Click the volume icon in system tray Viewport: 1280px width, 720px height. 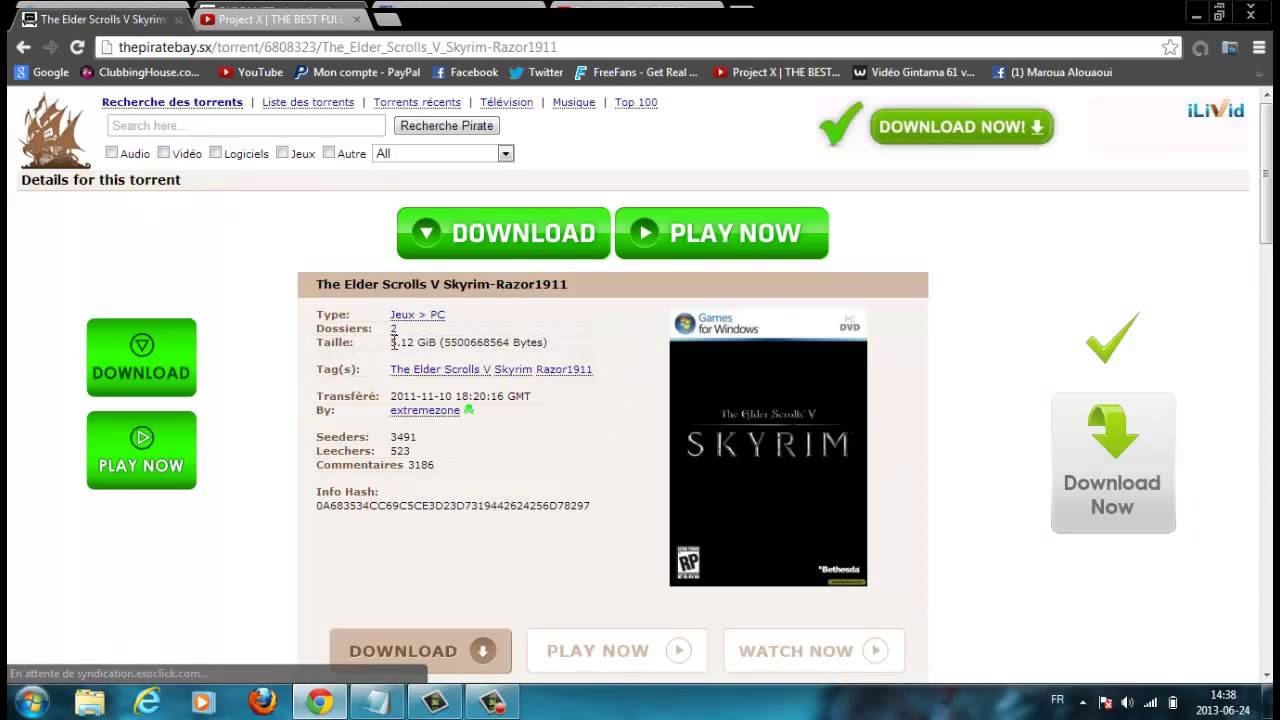pyautogui.click(x=1128, y=702)
